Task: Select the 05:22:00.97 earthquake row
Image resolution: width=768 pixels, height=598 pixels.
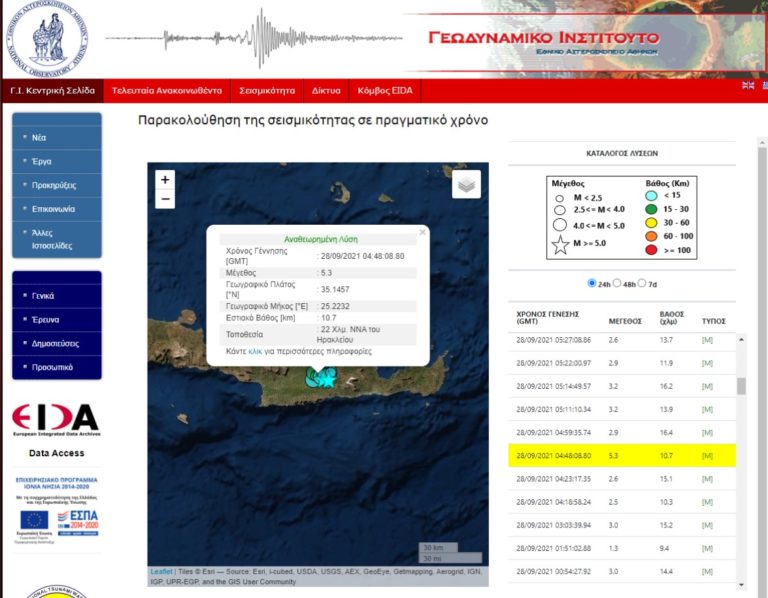Action: point(622,363)
